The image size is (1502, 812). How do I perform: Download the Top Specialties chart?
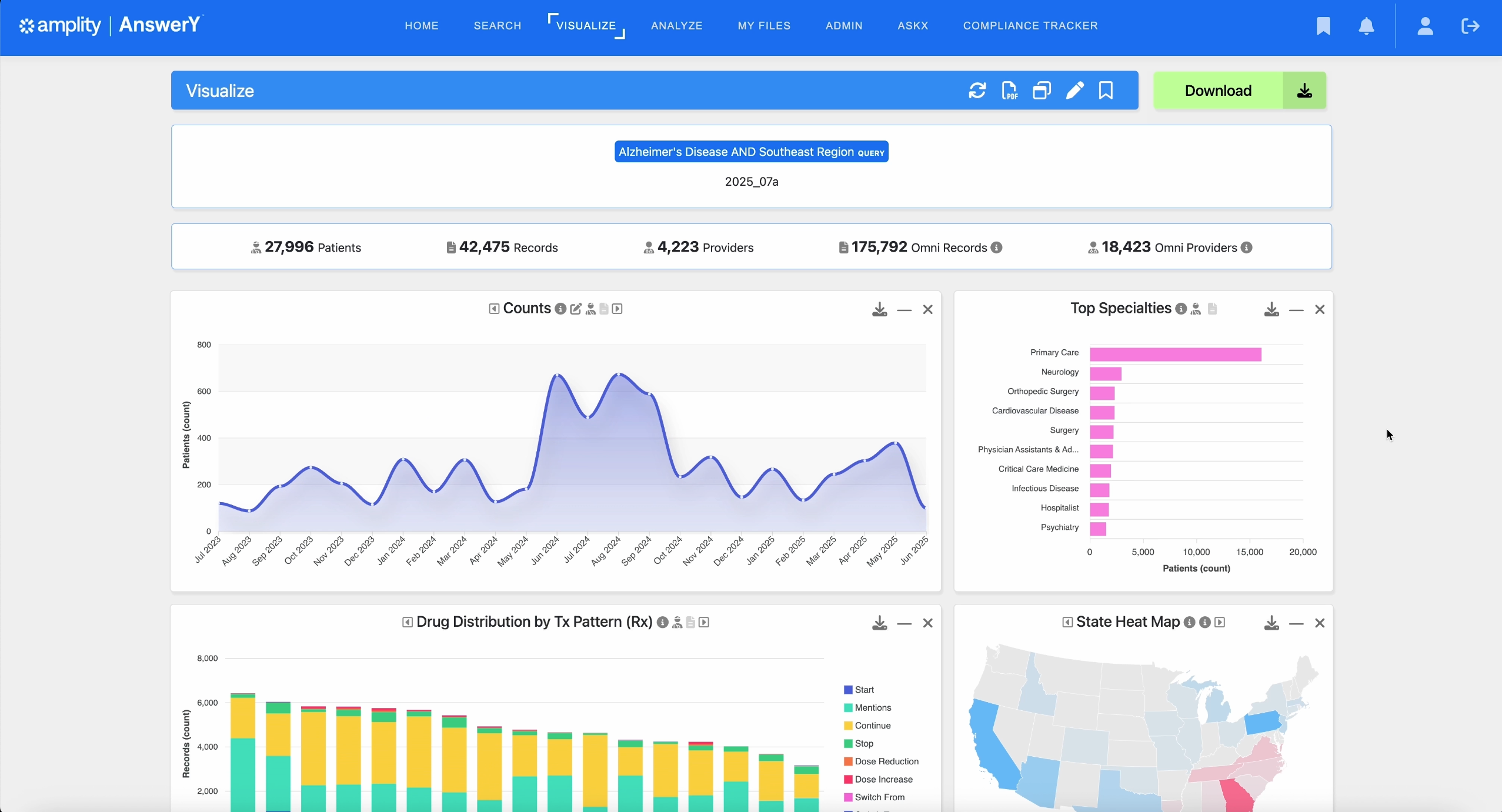tap(1271, 309)
